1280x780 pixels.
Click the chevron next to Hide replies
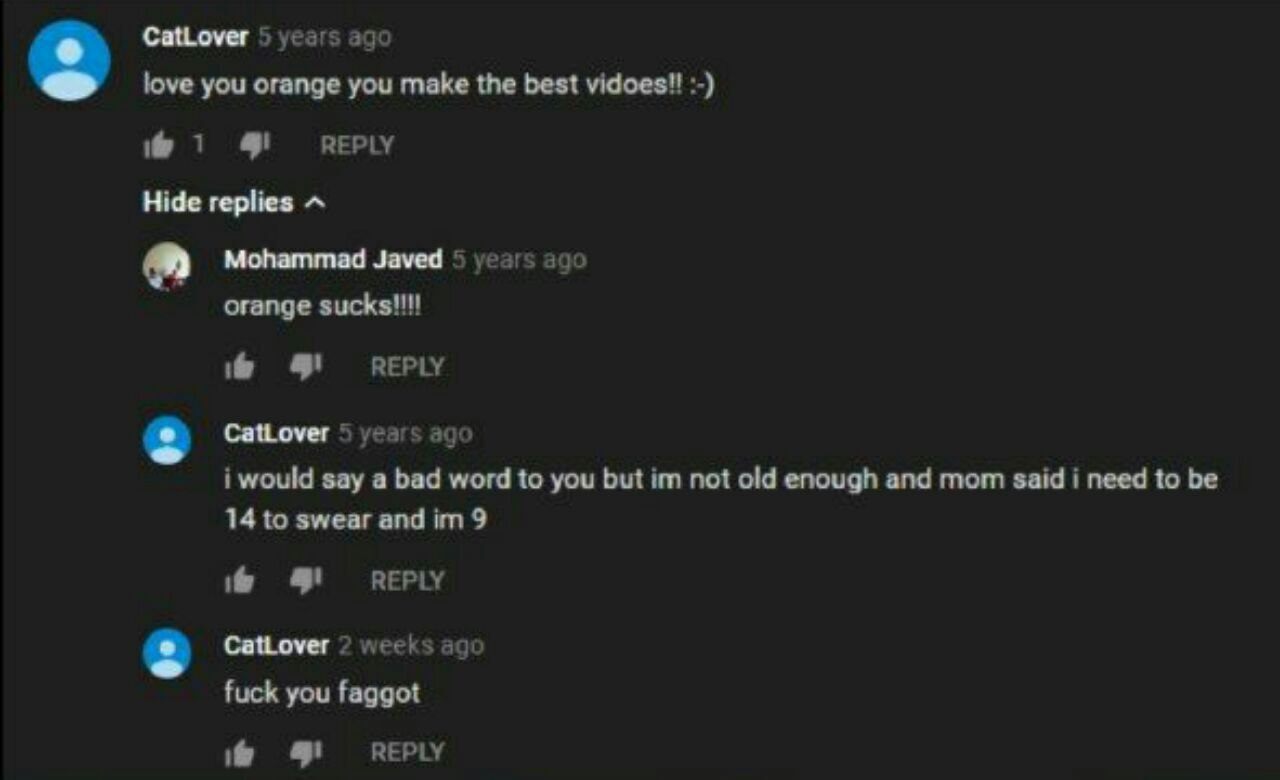click(x=315, y=203)
